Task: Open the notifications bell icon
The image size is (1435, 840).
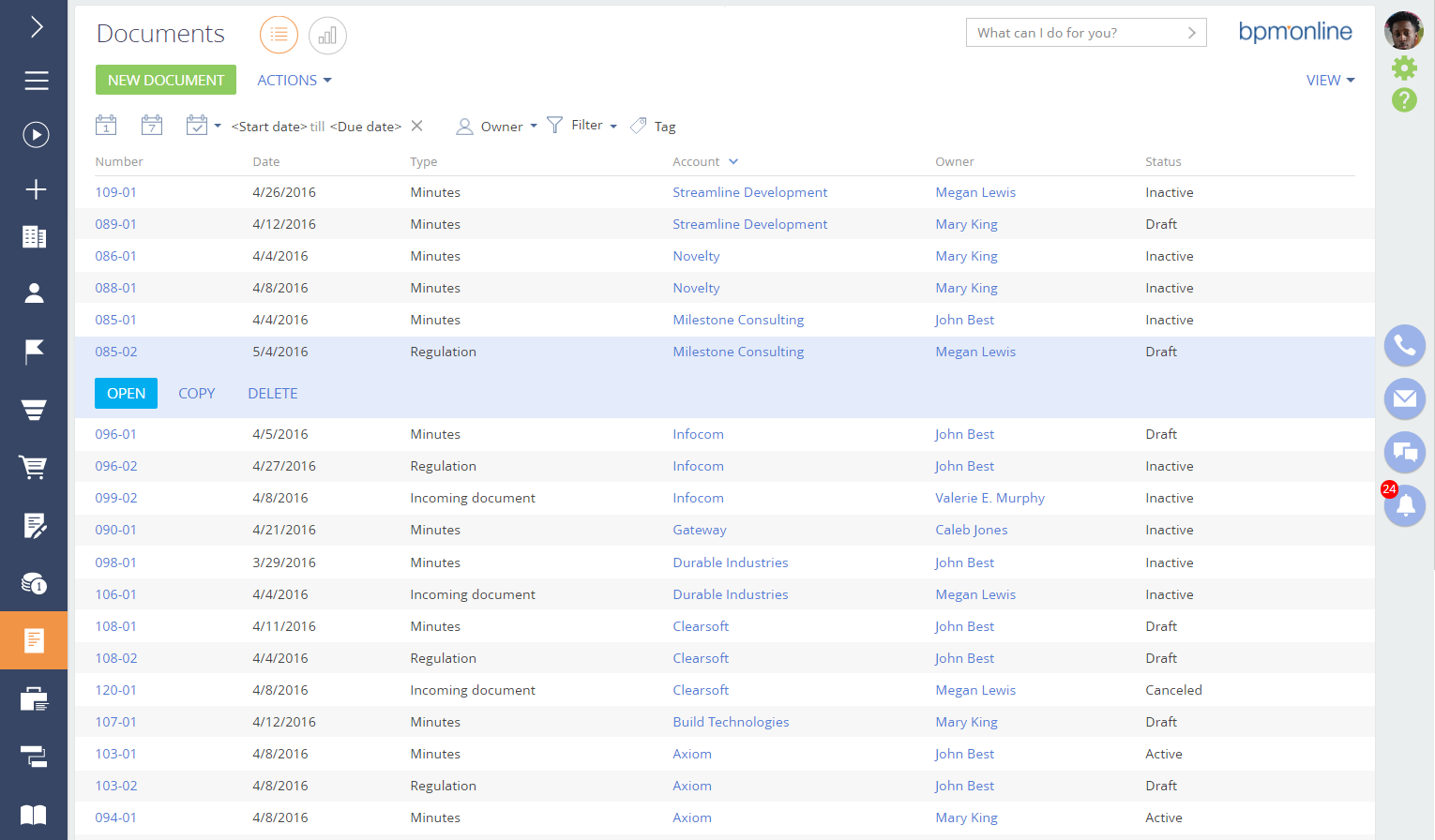Action: click(1405, 506)
